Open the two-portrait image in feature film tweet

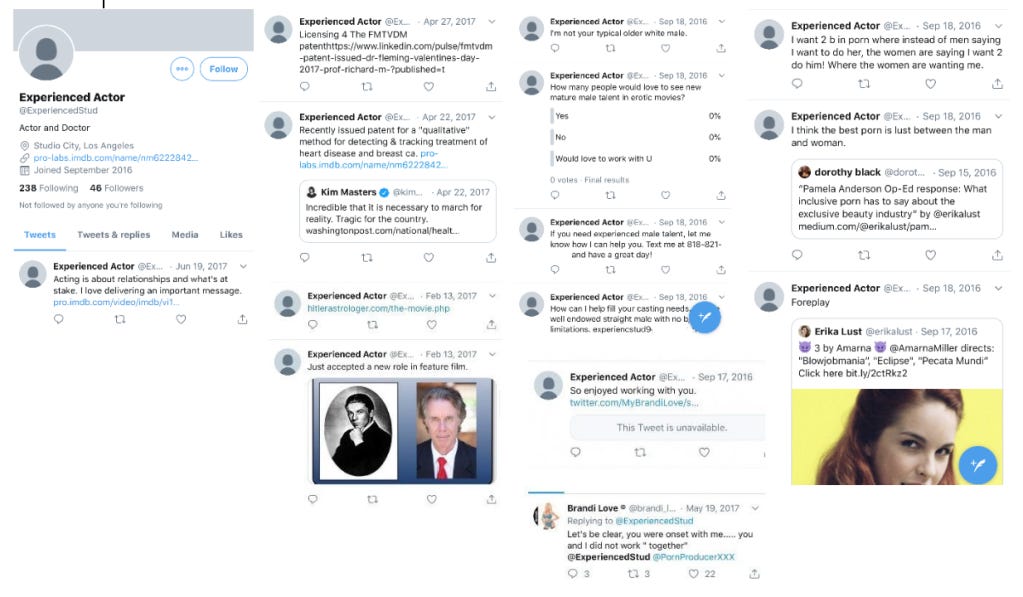[x=403, y=431]
